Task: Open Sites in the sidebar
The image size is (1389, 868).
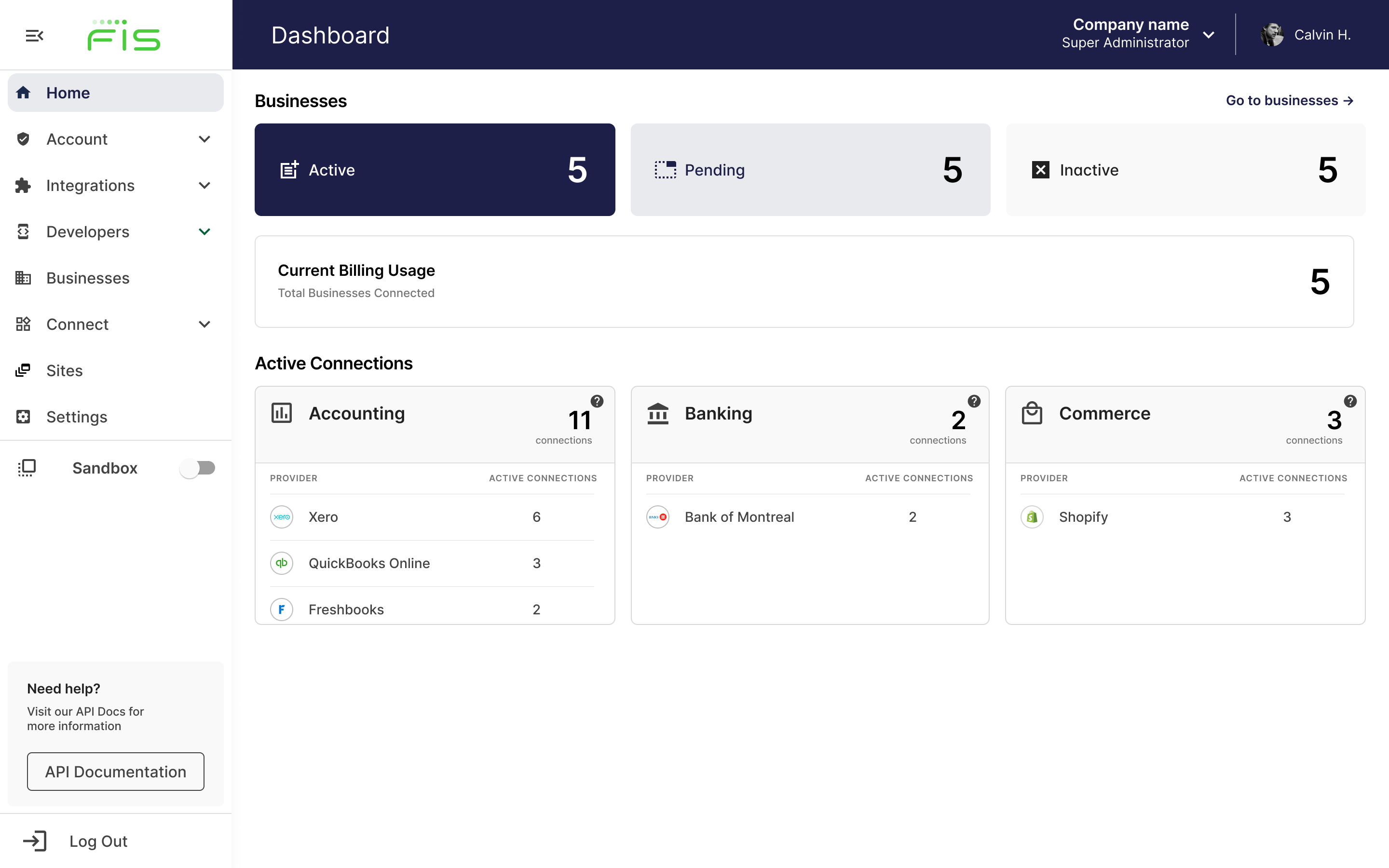Action: click(115, 370)
